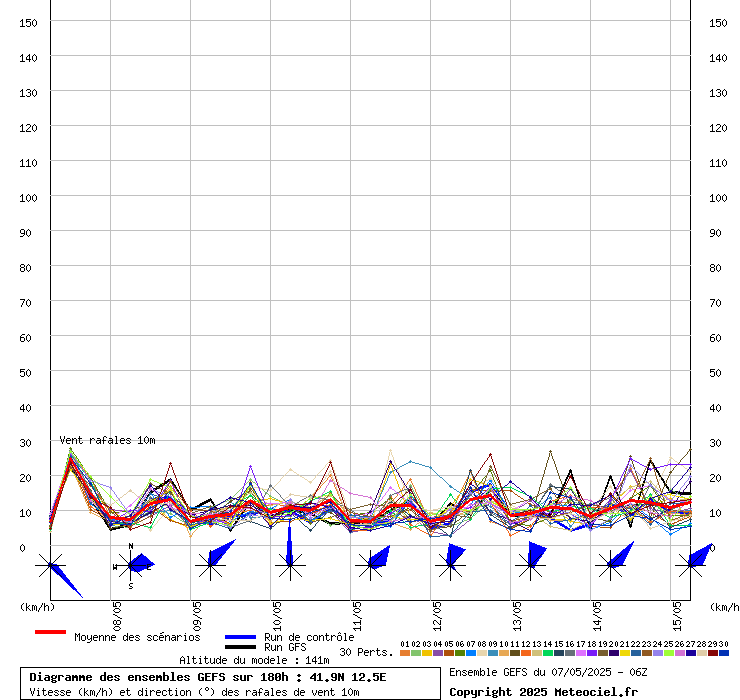This screenshot has width=740, height=700.
Task: Click the 15/05 date label on the x-axis
Action: (x=677, y=616)
